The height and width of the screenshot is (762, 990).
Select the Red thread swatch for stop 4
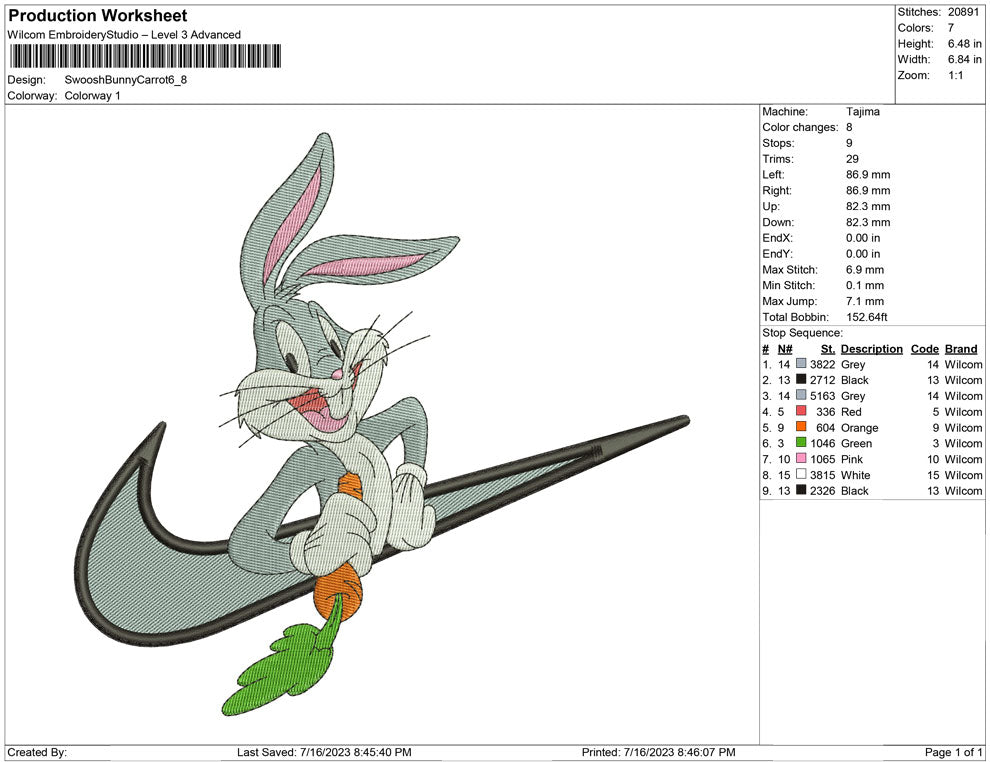[800, 412]
